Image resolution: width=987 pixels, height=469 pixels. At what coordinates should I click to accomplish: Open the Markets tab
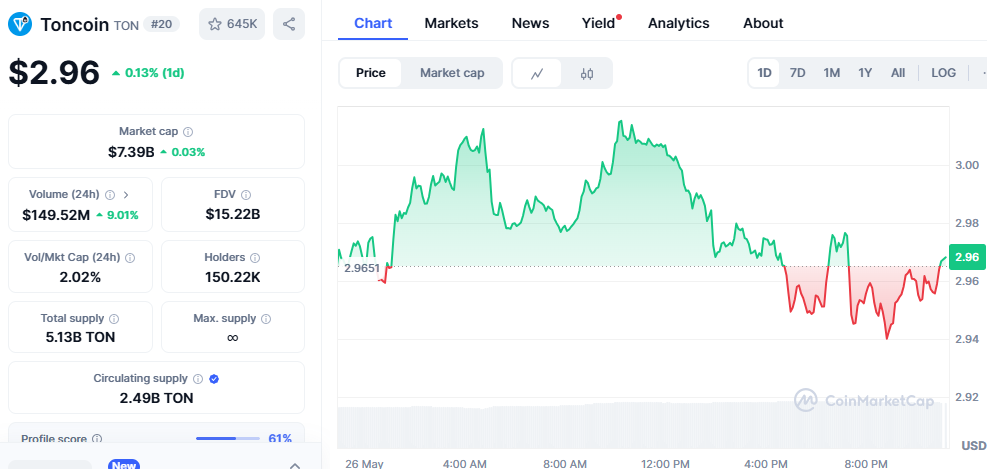coord(451,23)
